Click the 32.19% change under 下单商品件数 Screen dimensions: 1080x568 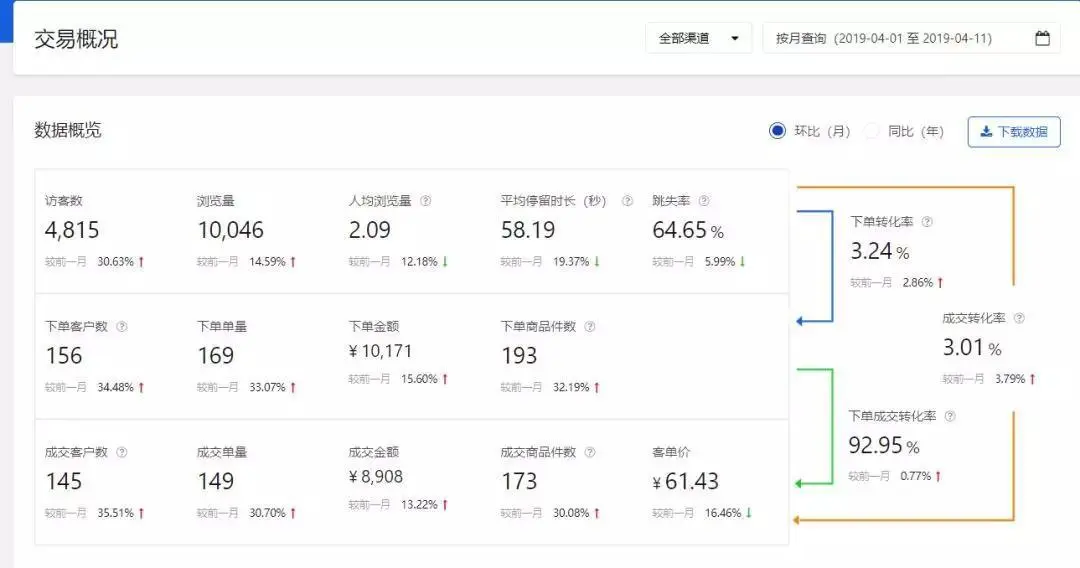(x=571, y=388)
